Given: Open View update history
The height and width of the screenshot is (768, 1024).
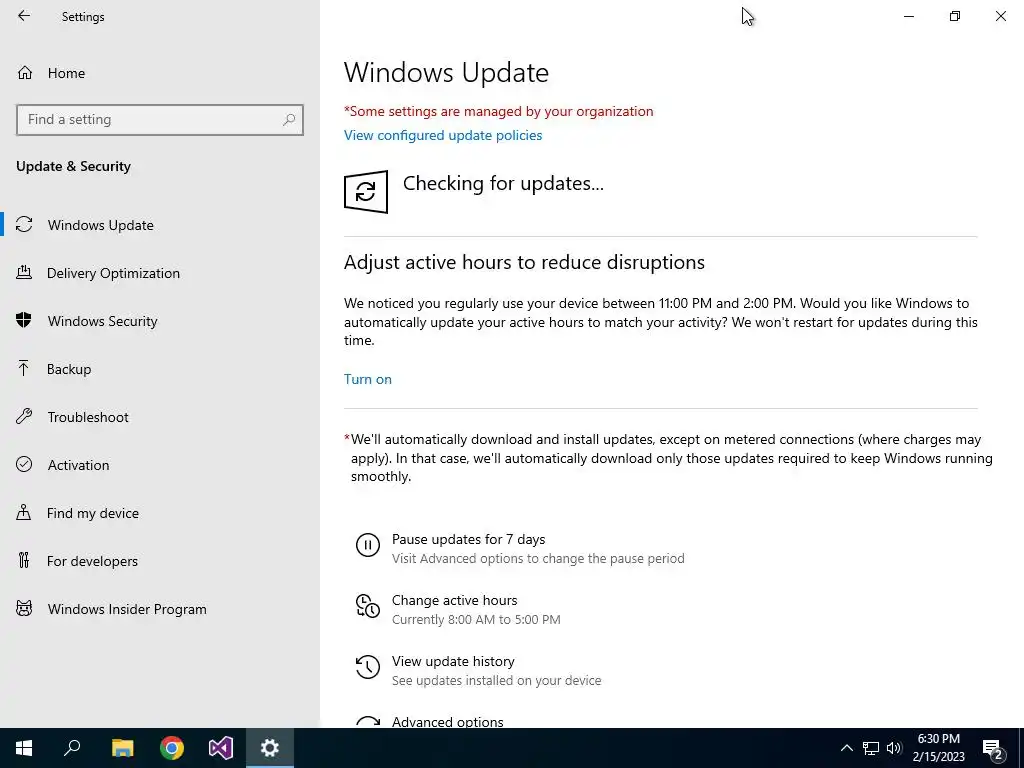Looking at the screenshot, I should click(453, 662).
